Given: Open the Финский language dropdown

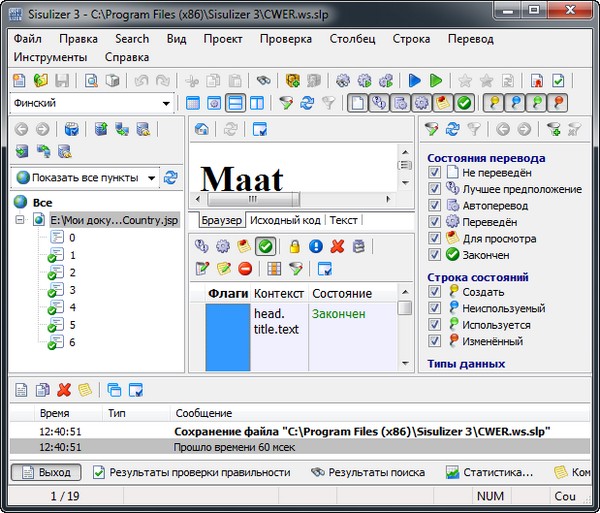Looking at the screenshot, I should [x=166, y=103].
